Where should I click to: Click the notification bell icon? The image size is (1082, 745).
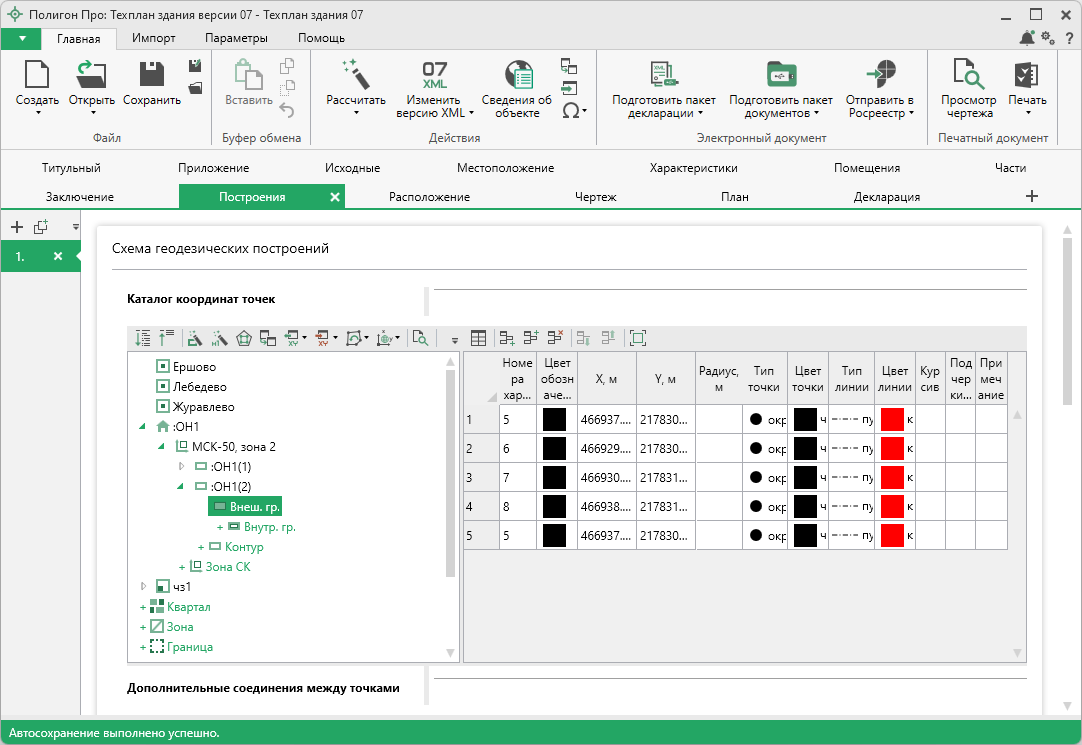pos(1027,38)
